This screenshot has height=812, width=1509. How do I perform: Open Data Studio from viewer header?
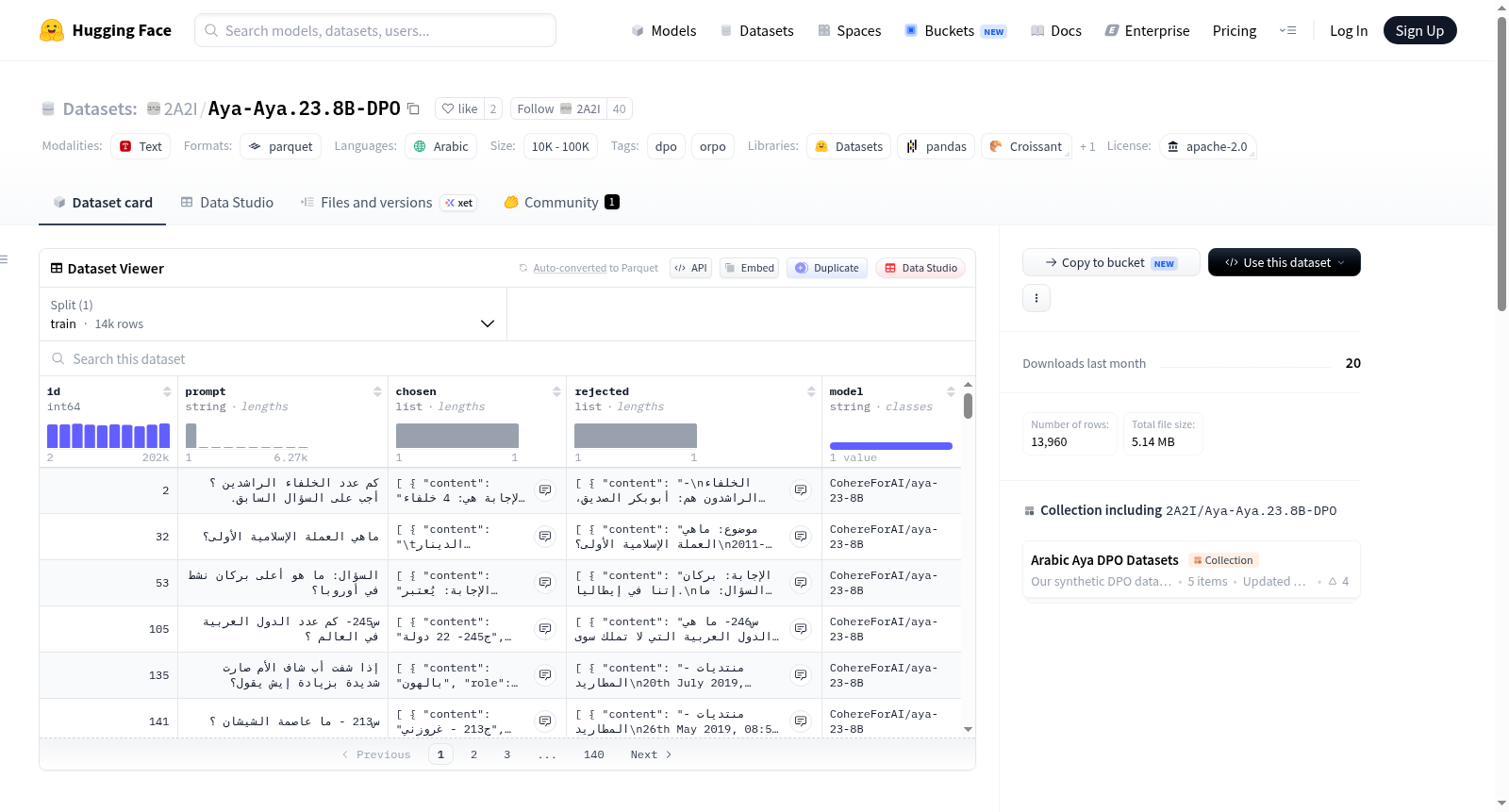coord(920,268)
